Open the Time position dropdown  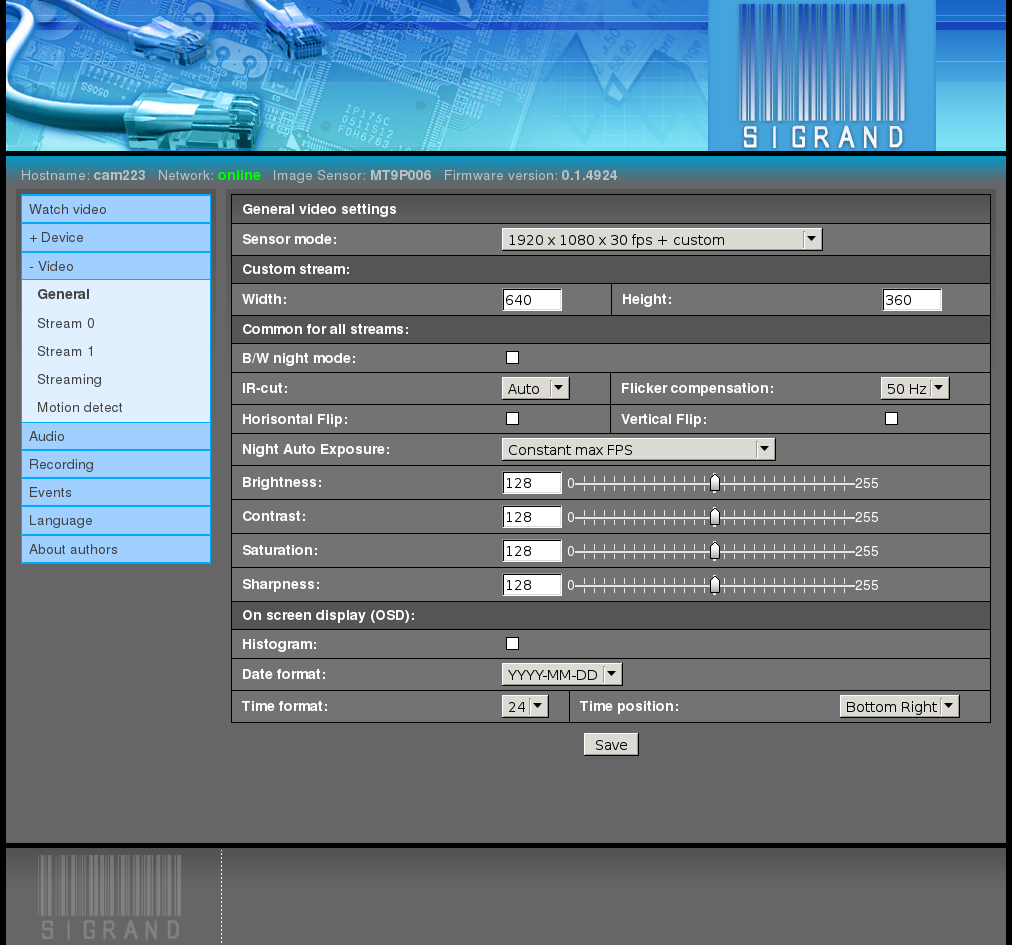pos(899,707)
